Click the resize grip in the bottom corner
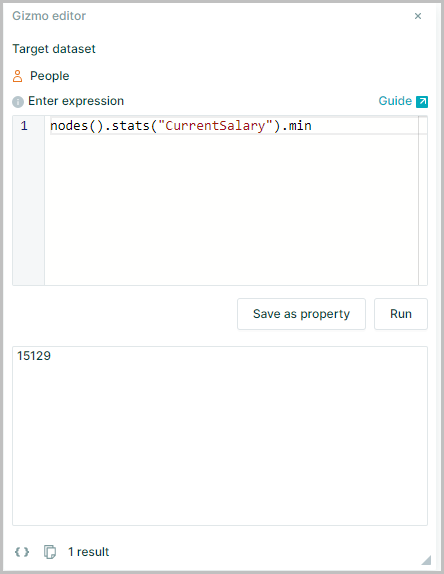 [426, 560]
